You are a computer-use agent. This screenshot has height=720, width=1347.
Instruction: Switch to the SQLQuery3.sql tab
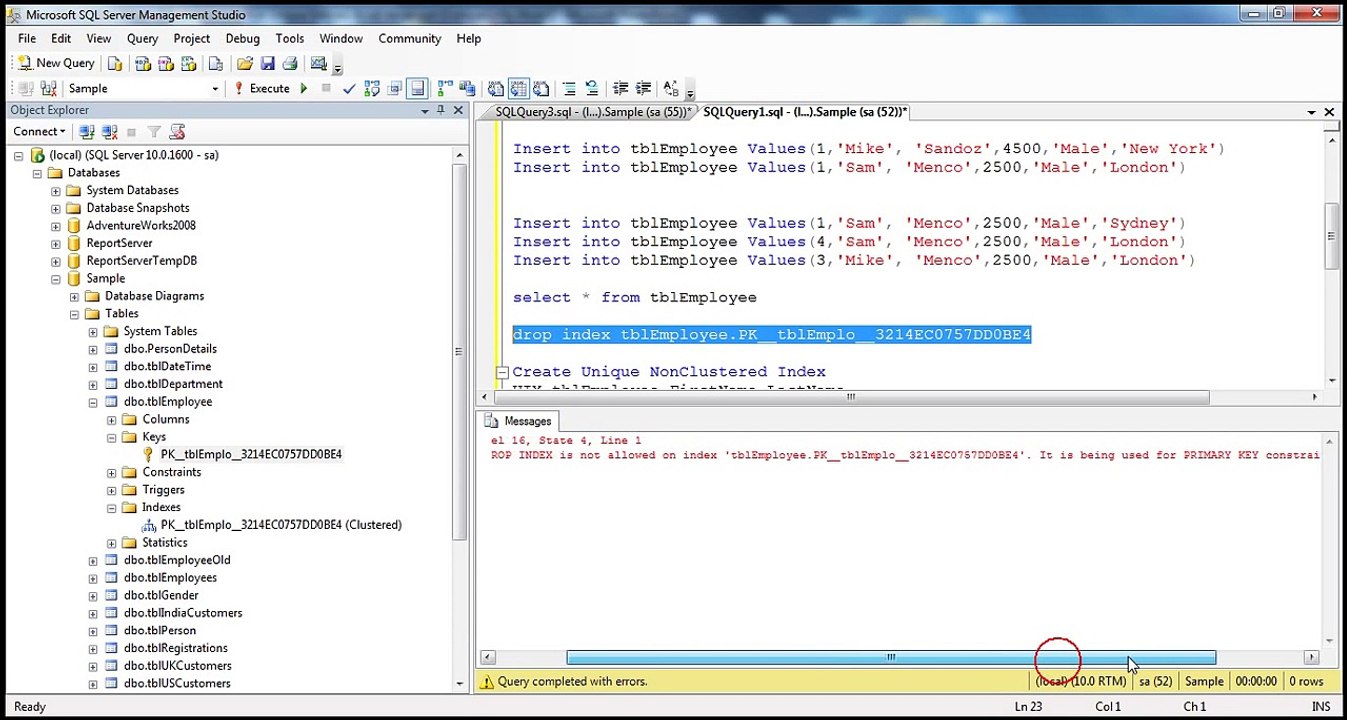(591, 112)
